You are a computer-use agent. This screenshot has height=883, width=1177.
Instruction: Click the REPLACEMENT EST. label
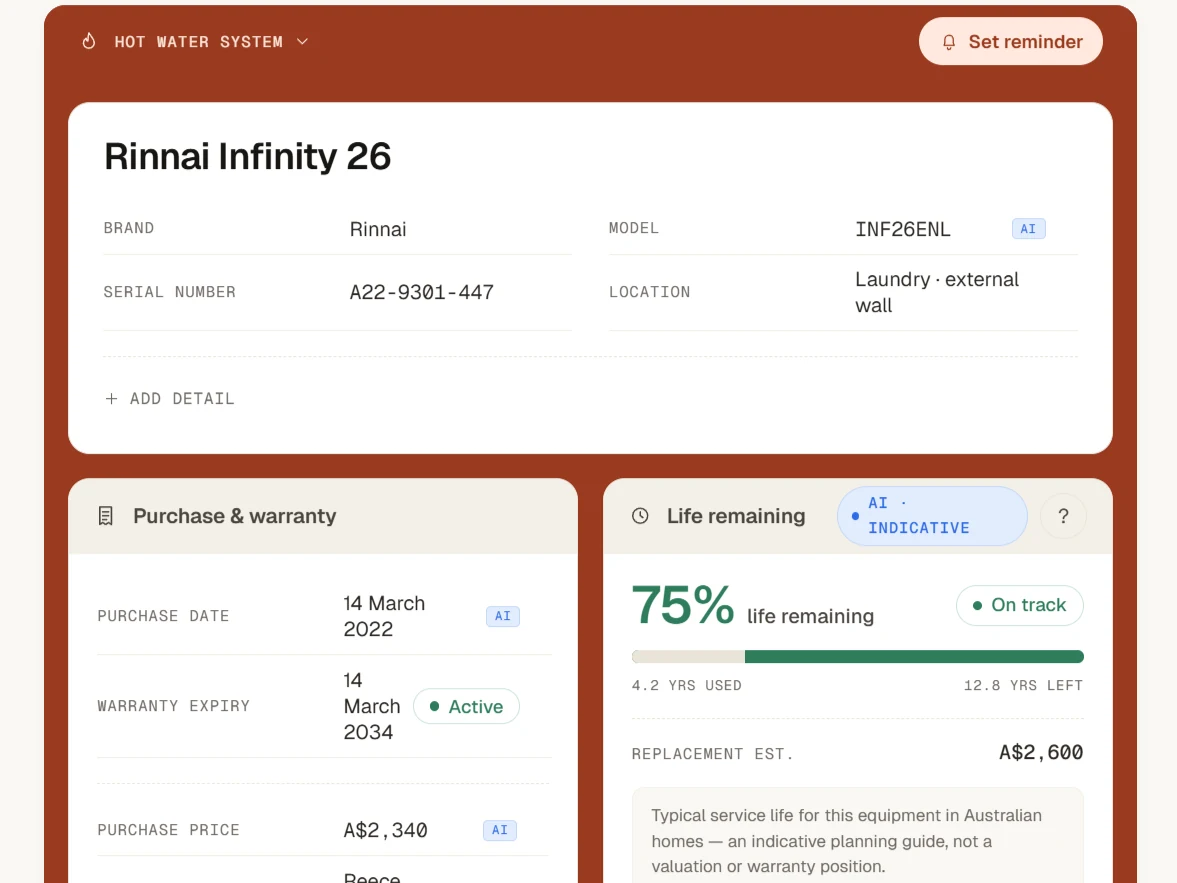point(712,754)
